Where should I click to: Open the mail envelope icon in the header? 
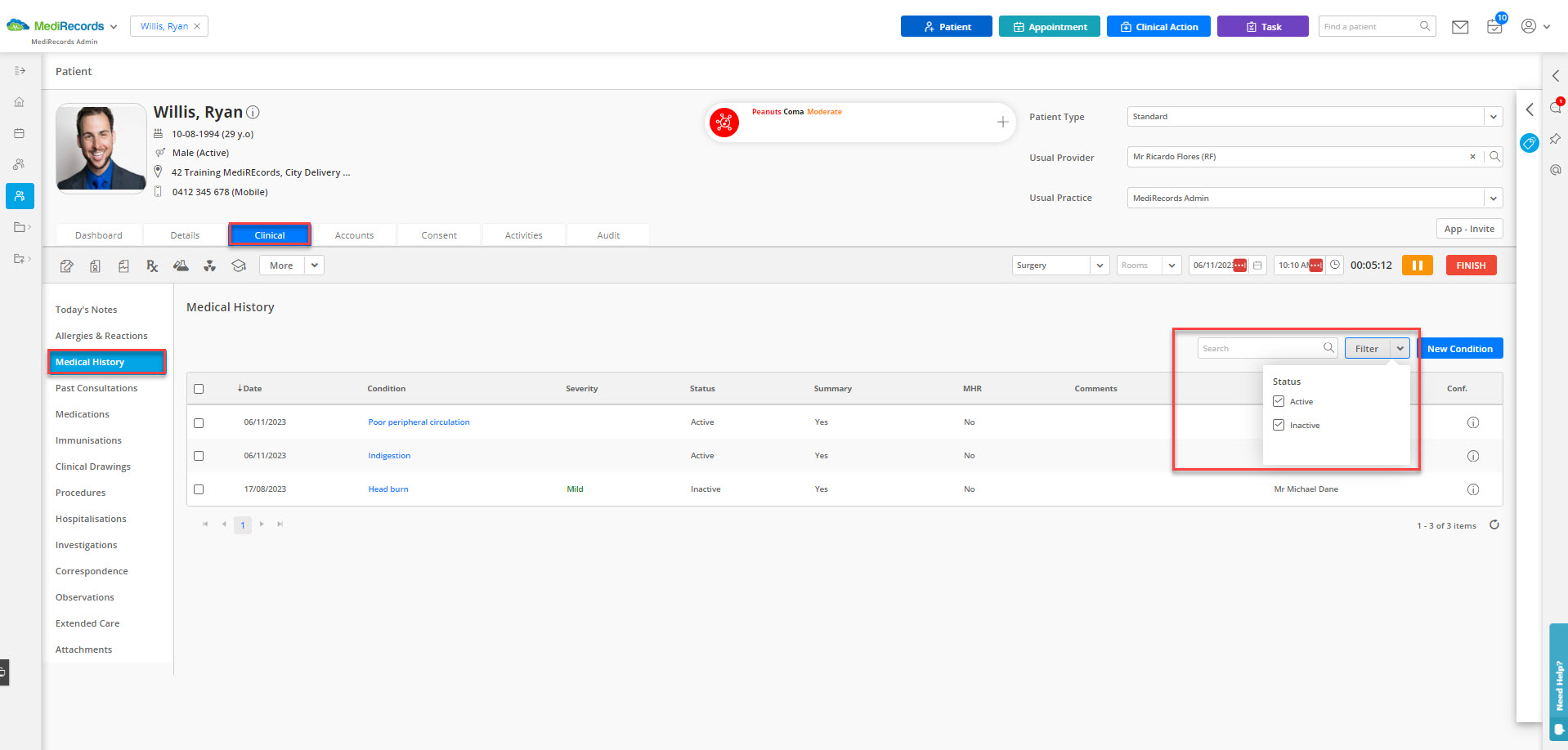pyautogui.click(x=1460, y=27)
